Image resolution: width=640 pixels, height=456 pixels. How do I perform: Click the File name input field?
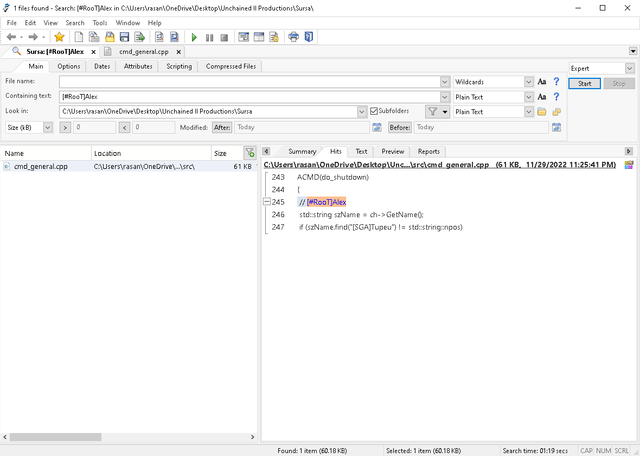249,82
